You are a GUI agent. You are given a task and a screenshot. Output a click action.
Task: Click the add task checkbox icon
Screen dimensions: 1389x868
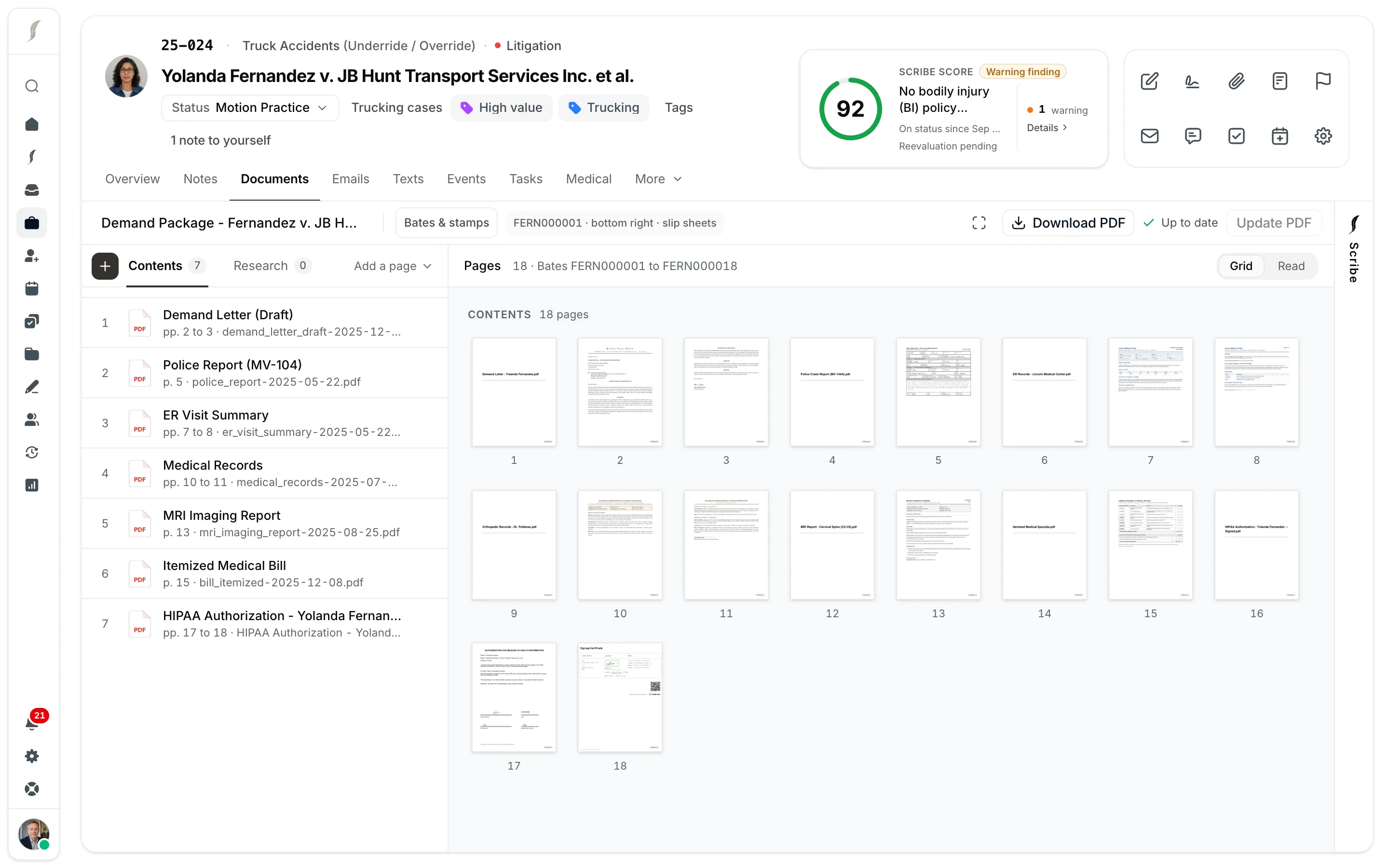pyautogui.click(x=1236, y=136)
